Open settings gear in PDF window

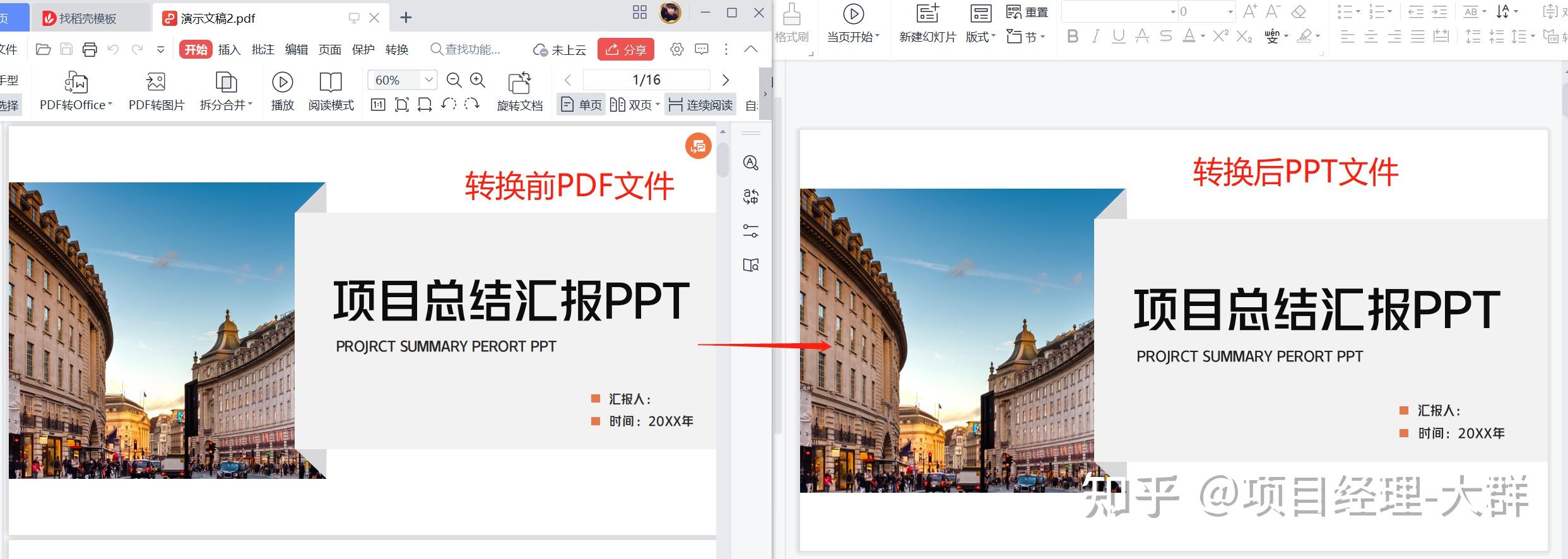click(676, 49)
